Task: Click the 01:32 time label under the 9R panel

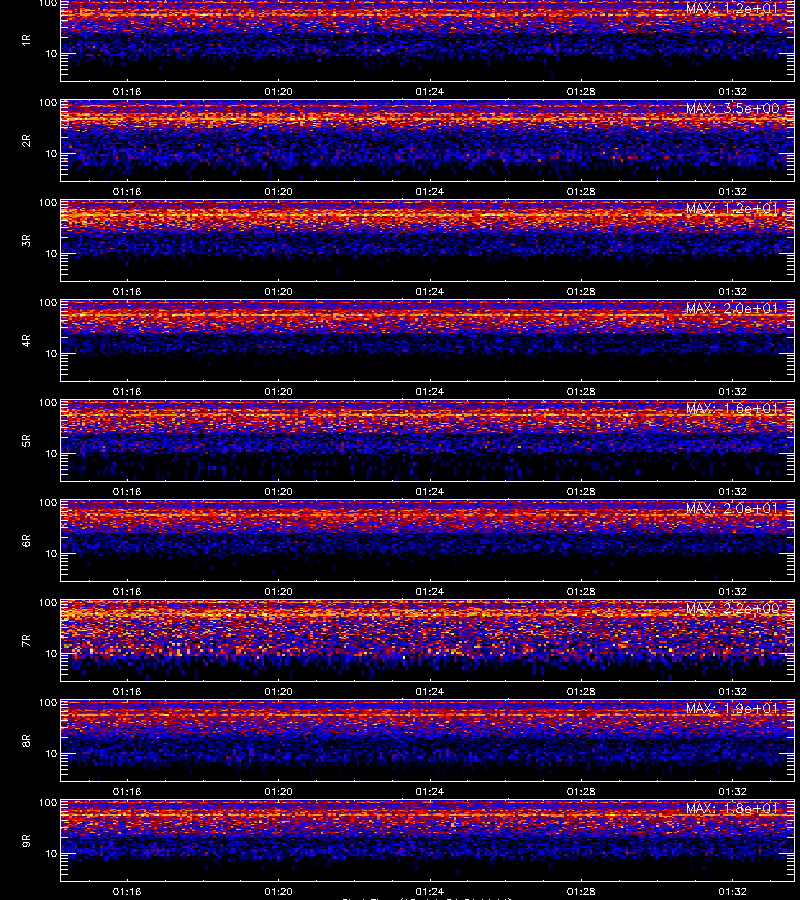Action: pyautogui.click(x=732, y=891)
